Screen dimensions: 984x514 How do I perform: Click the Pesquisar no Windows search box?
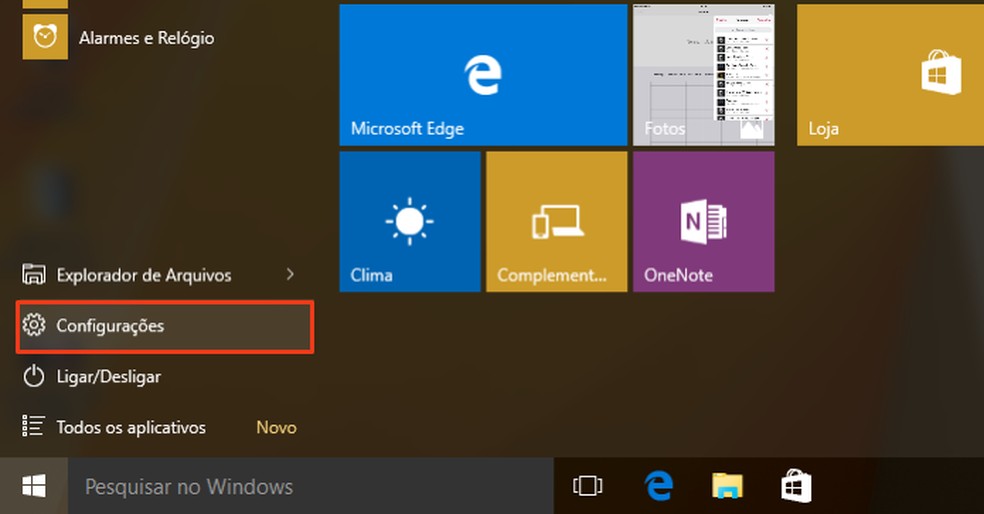tap(311, 486)
